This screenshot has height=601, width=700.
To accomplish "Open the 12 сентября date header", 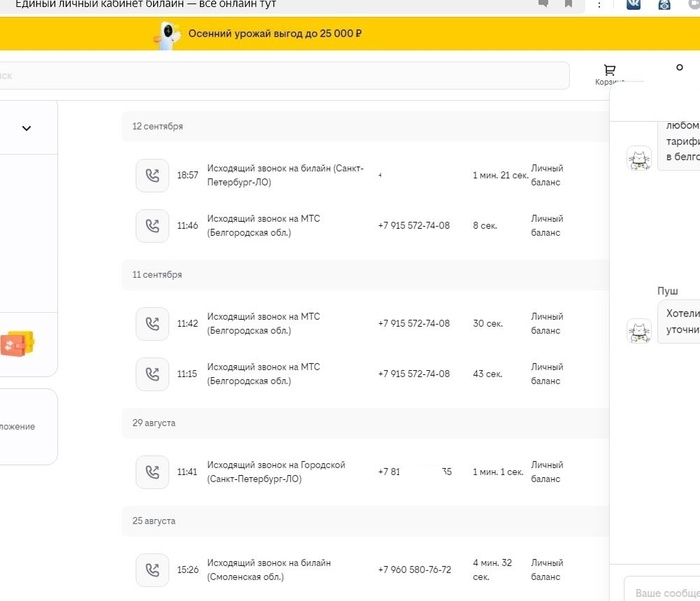I will coord(158,127).
